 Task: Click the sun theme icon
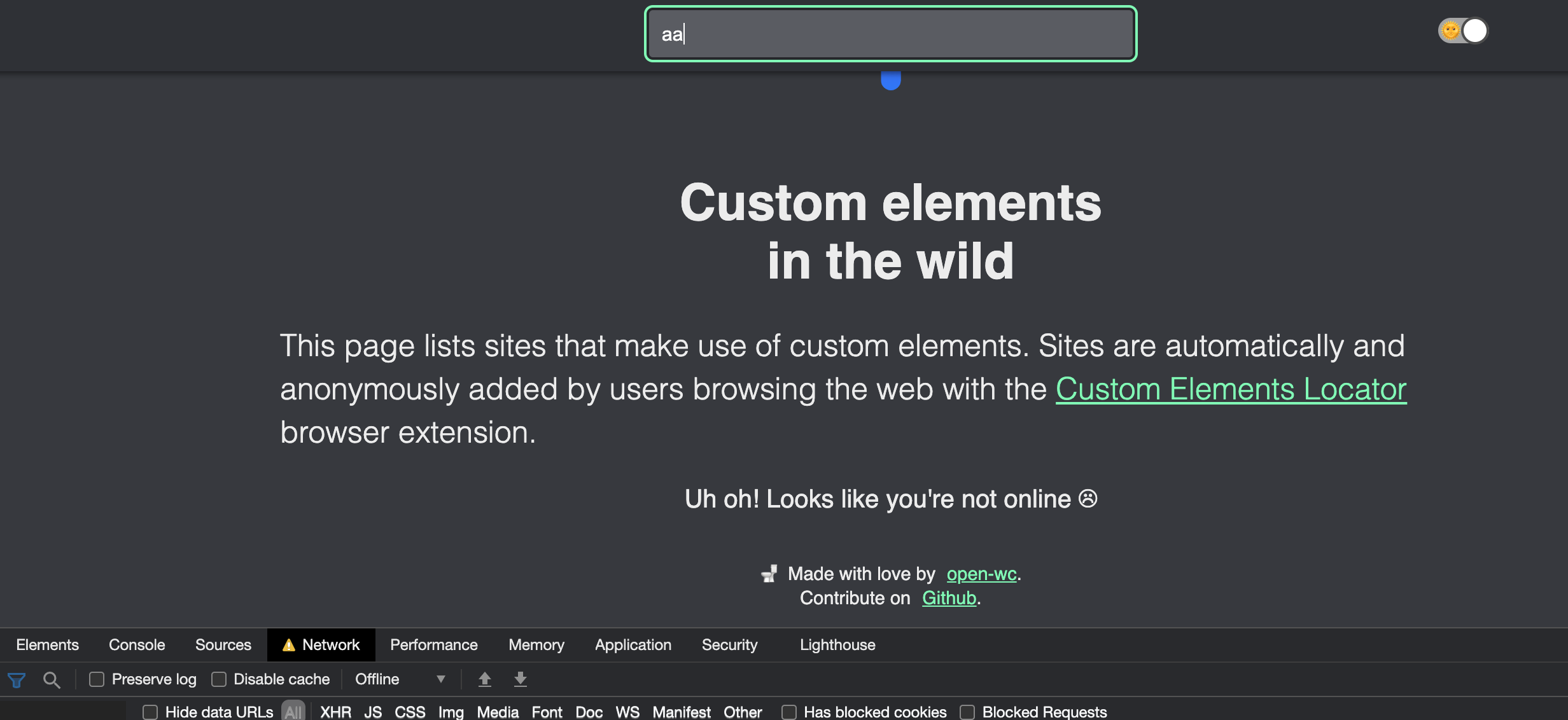(x=1452, y=29)
